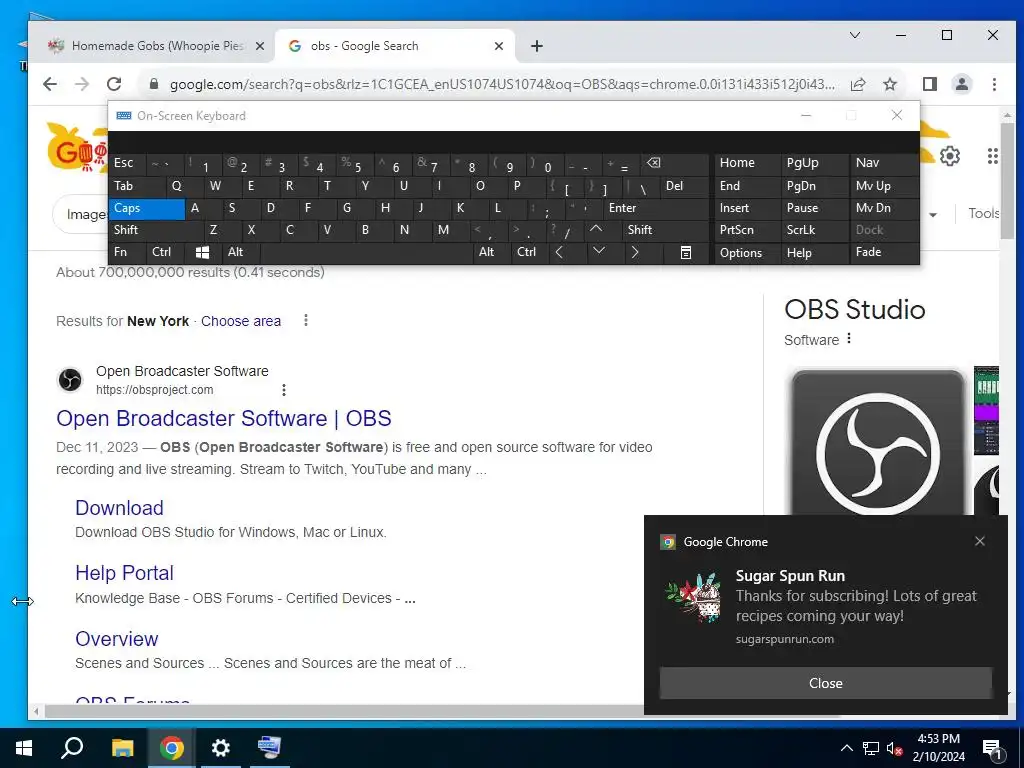The image size is (1024, 768).
Task: Close the Homemade Gobs tab
Action: tap(260, 46)
